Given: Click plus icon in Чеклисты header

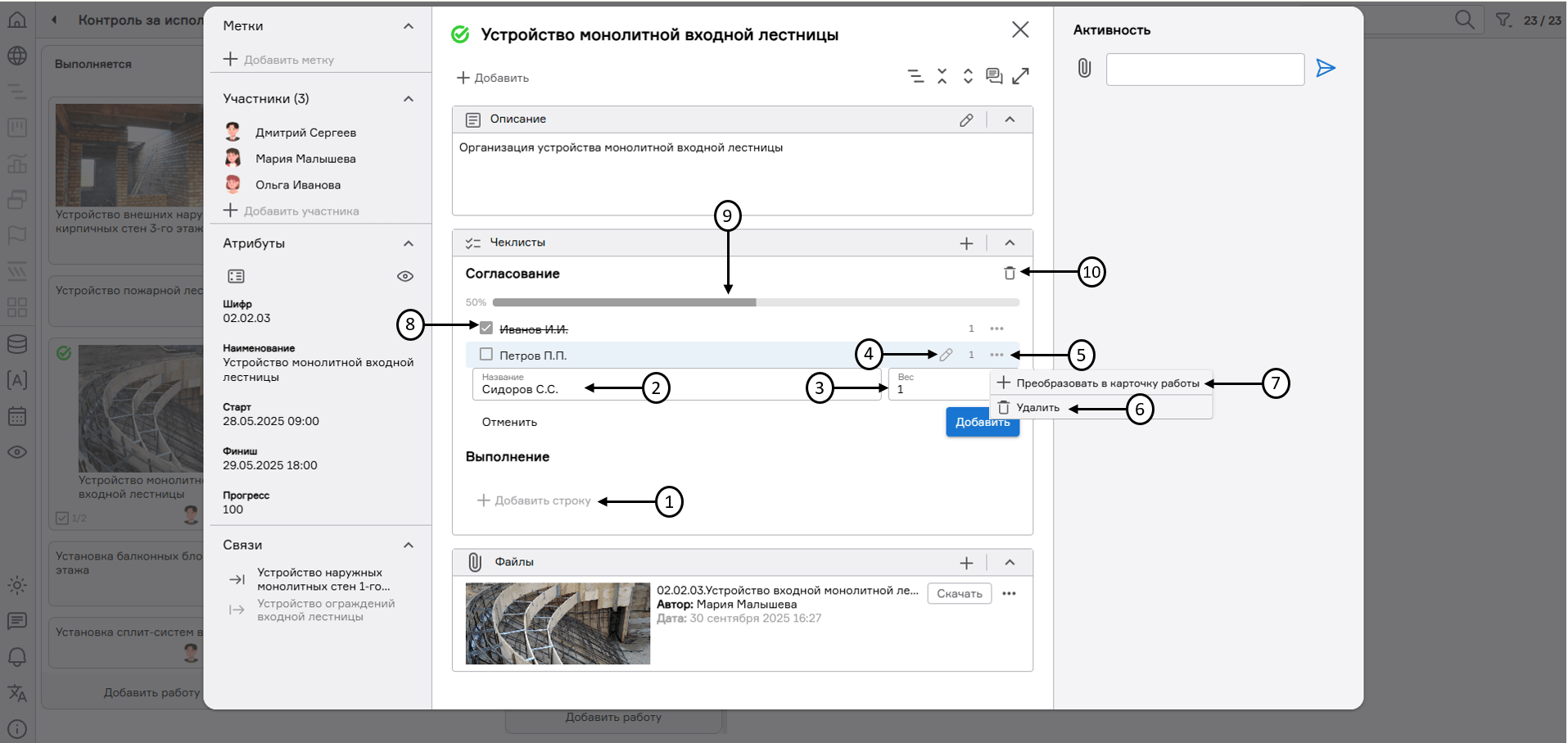Looking at the screenshot, I should [966, 243].
